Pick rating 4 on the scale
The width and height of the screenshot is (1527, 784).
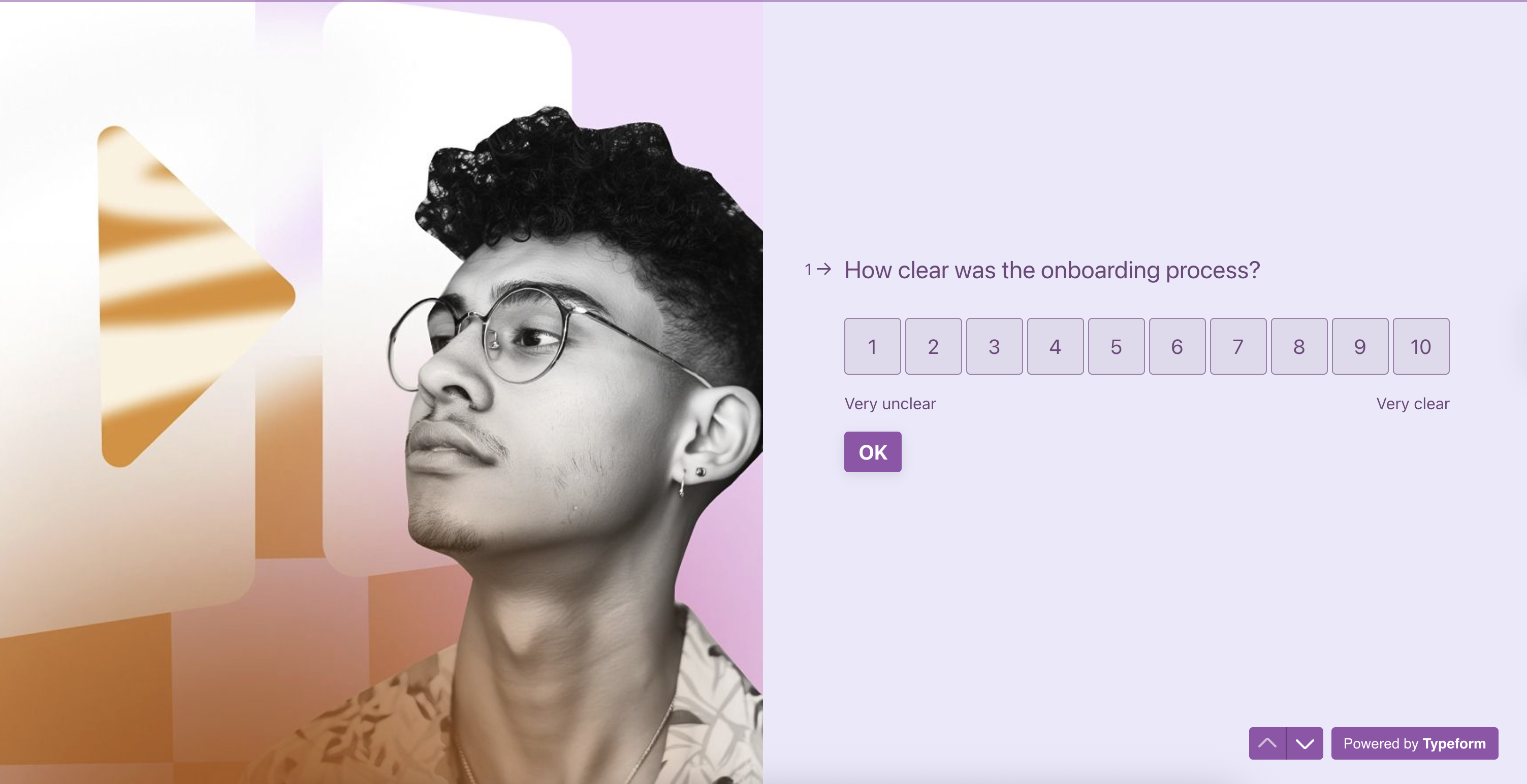[1055, 346]
